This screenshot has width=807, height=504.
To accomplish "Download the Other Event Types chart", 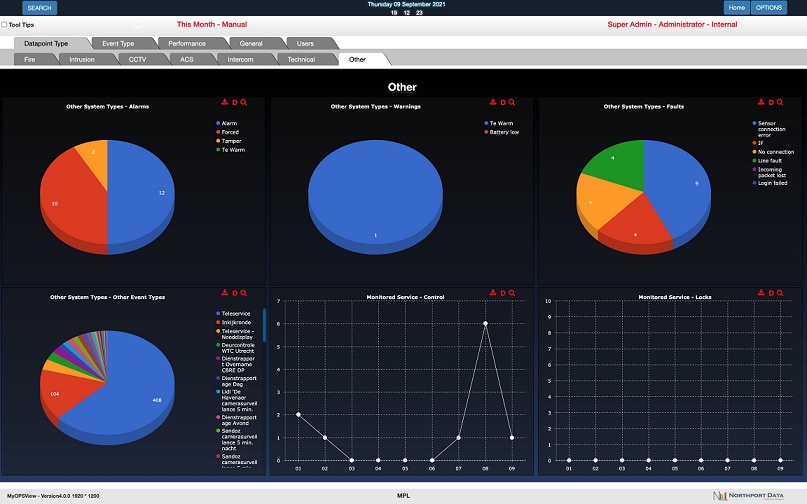I will coord(223,293).
